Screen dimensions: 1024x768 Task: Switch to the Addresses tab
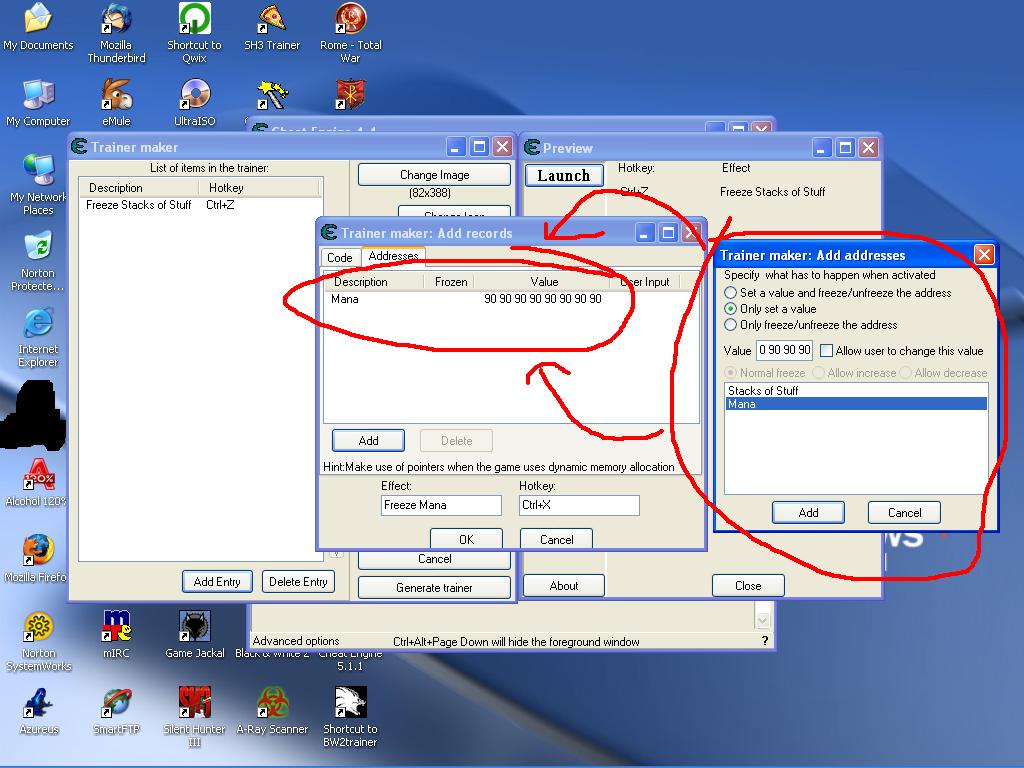tap(393, 257)
